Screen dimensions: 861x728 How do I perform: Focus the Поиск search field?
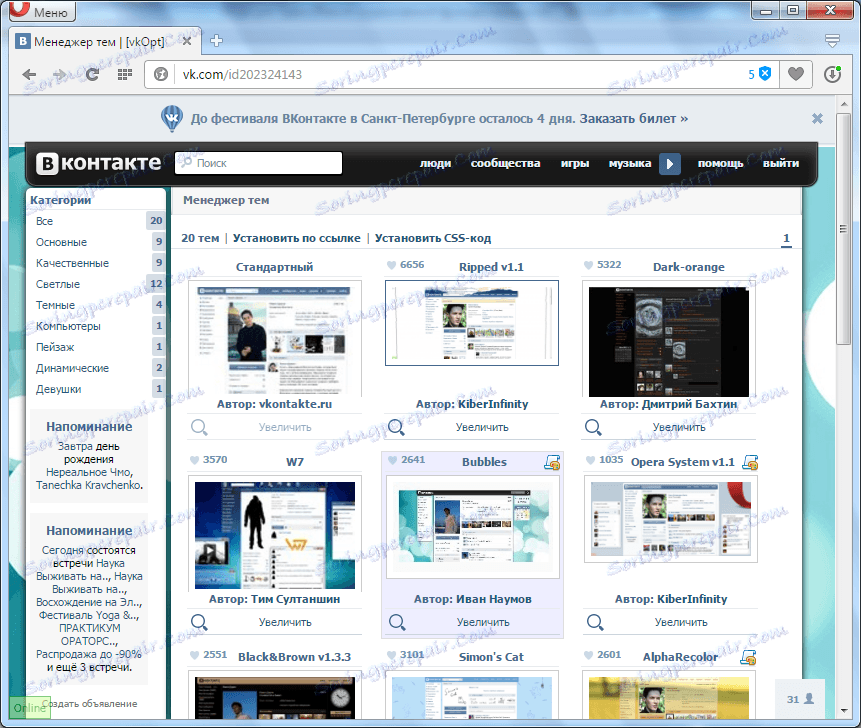tap(258, 163)
